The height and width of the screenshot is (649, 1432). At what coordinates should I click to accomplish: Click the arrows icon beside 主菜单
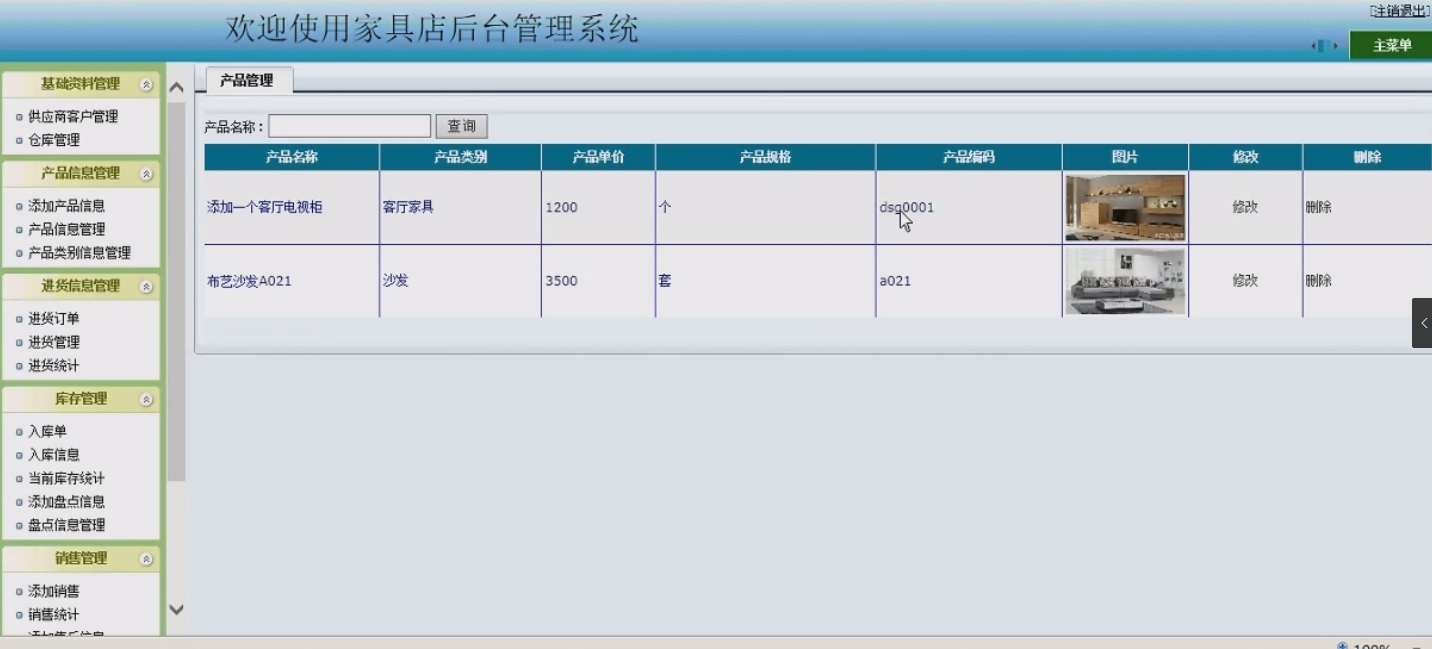coord(1325,46)
